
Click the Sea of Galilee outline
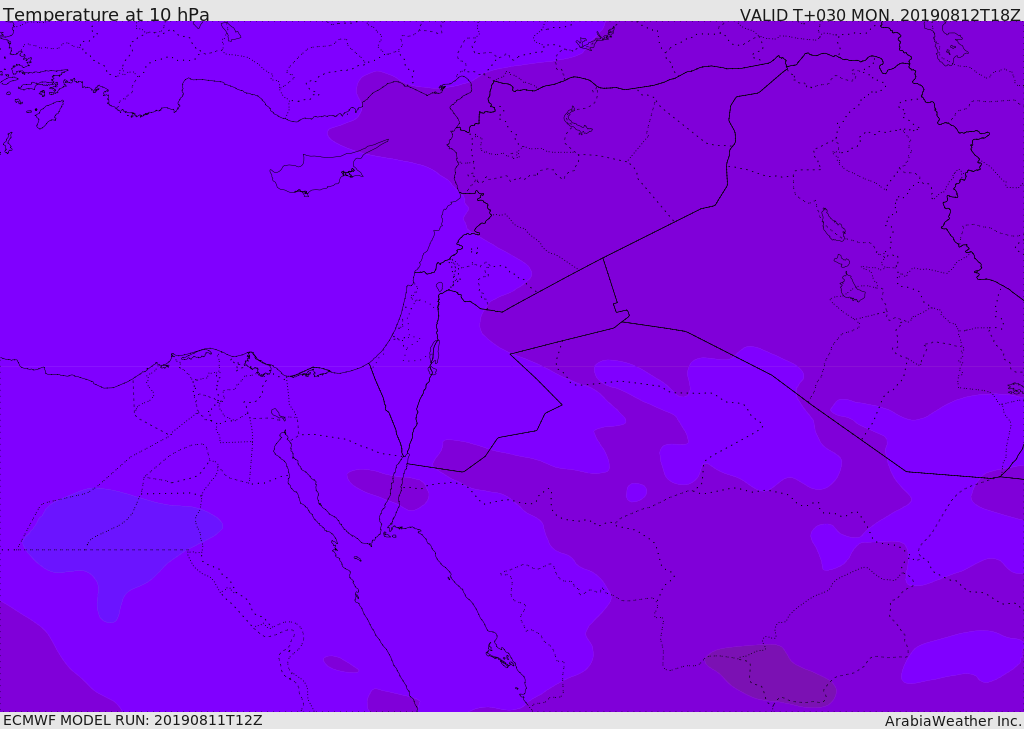point(440,287)
